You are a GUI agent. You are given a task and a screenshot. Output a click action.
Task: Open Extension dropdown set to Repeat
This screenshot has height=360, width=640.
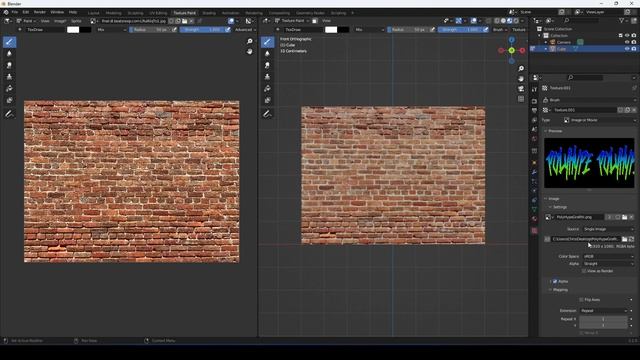click(x=603, y=311)
